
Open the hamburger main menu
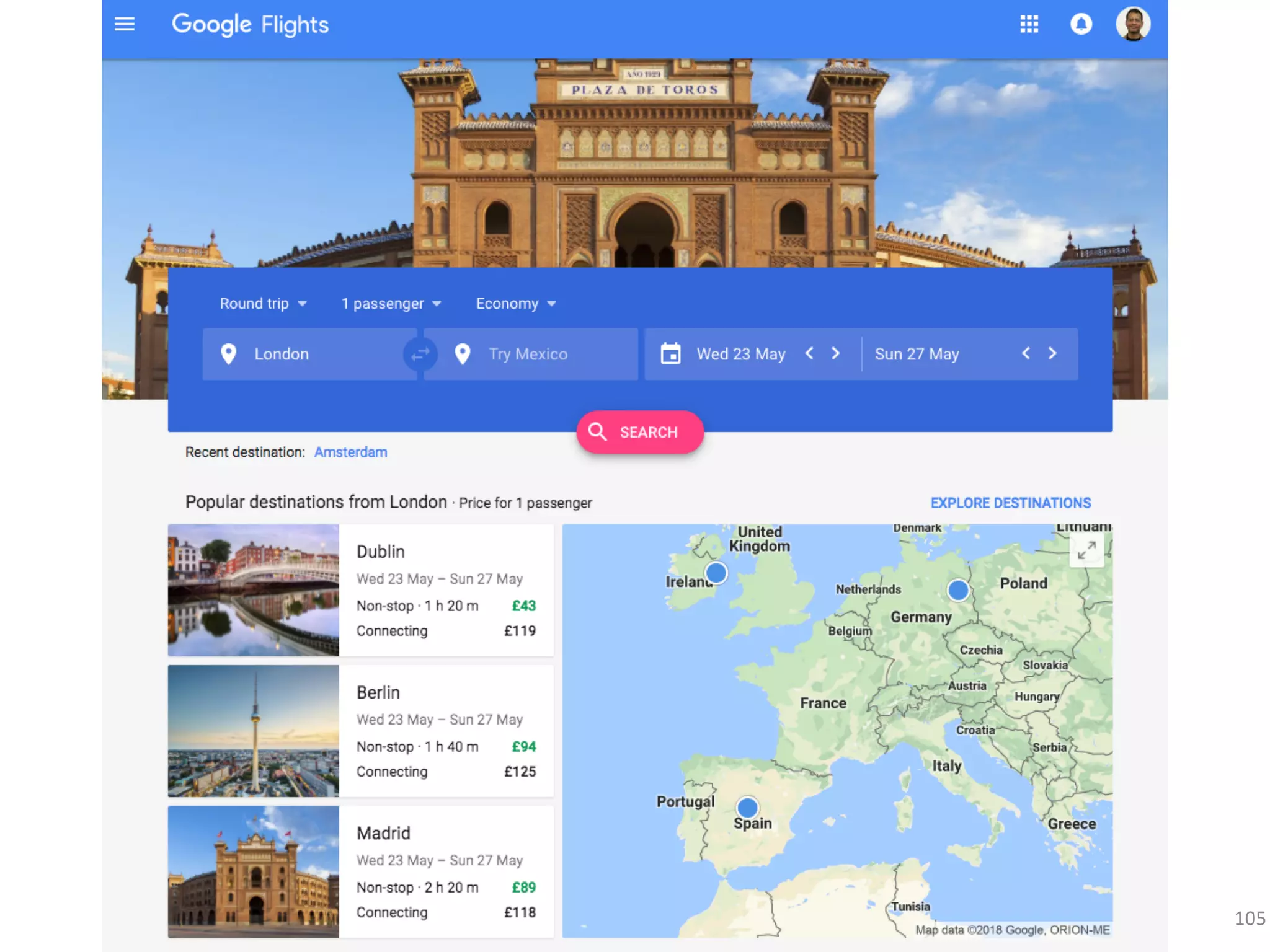[x=125, y=24]
